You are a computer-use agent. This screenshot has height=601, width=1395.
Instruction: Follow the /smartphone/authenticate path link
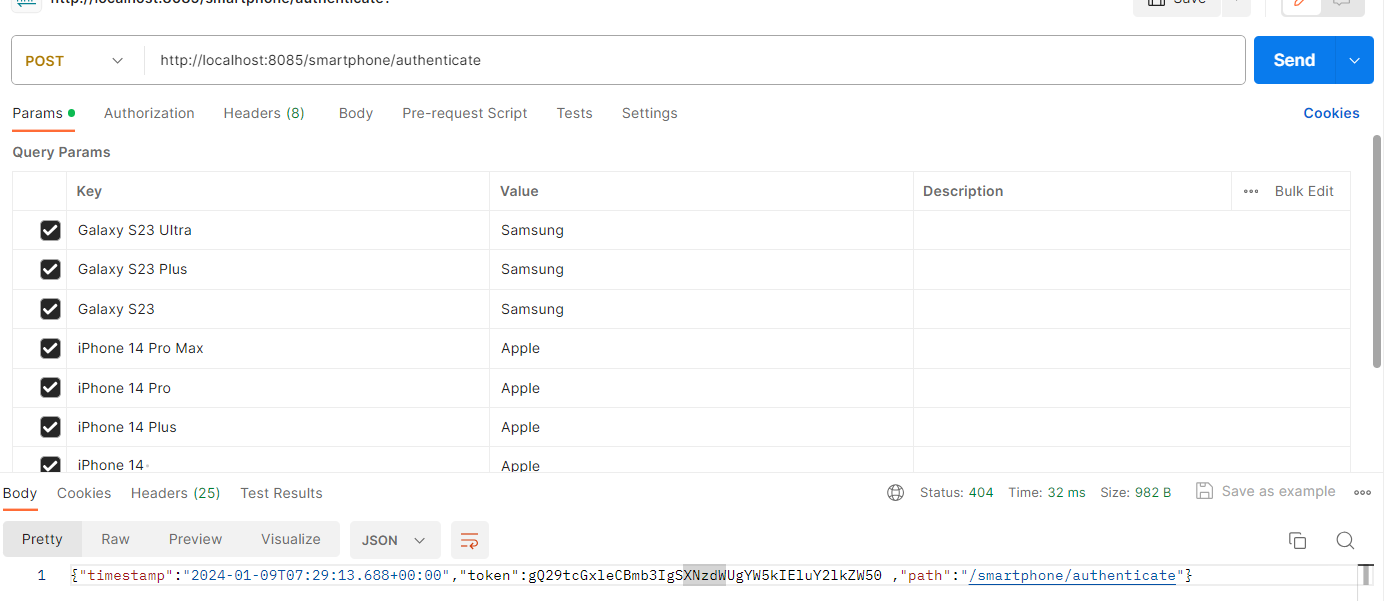pyautogui.click(x=1072, y=576)
